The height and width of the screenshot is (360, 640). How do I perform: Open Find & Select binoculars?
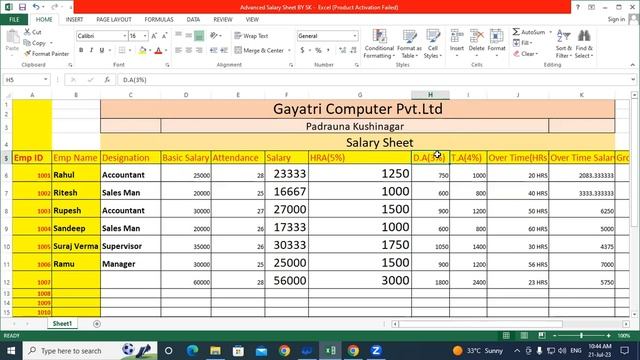click(x=584, y=44)
